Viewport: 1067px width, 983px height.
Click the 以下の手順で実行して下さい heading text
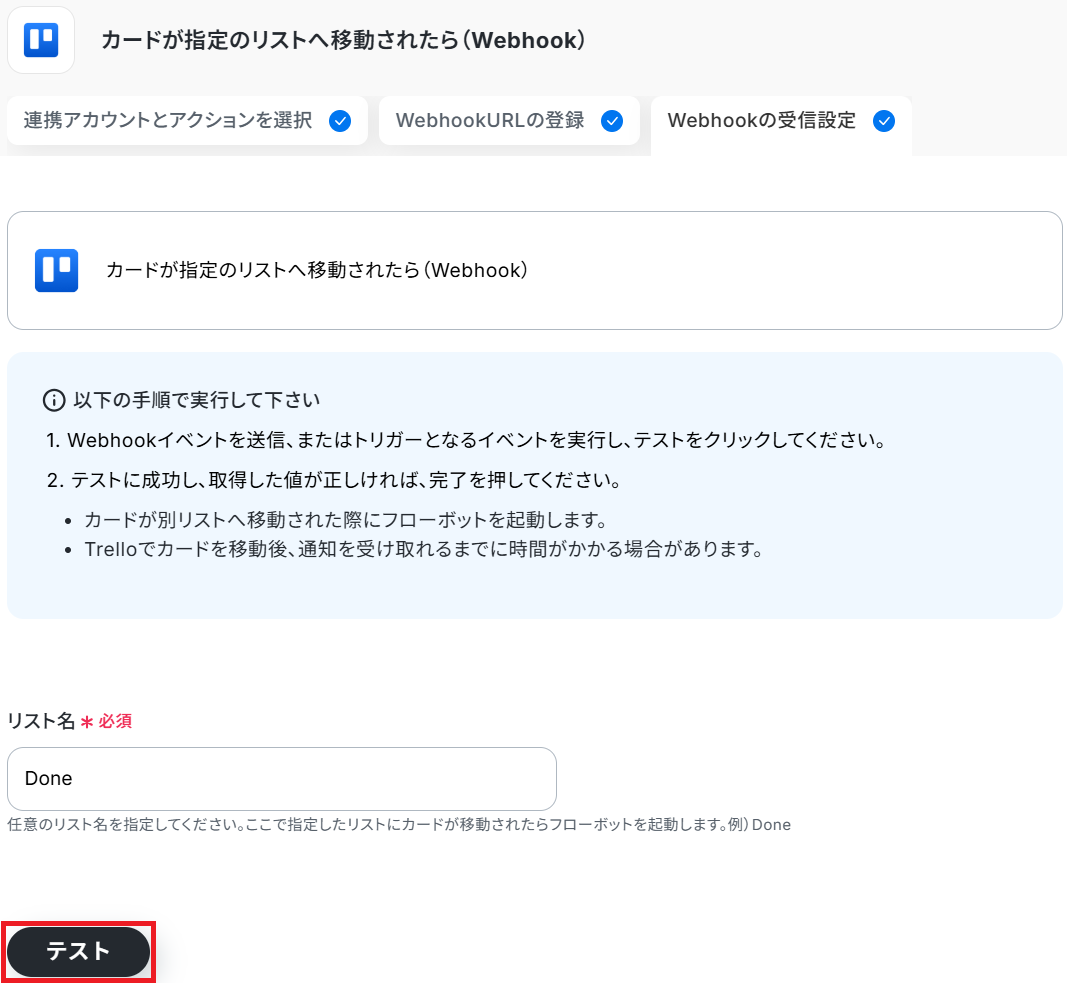pos(197,400)
